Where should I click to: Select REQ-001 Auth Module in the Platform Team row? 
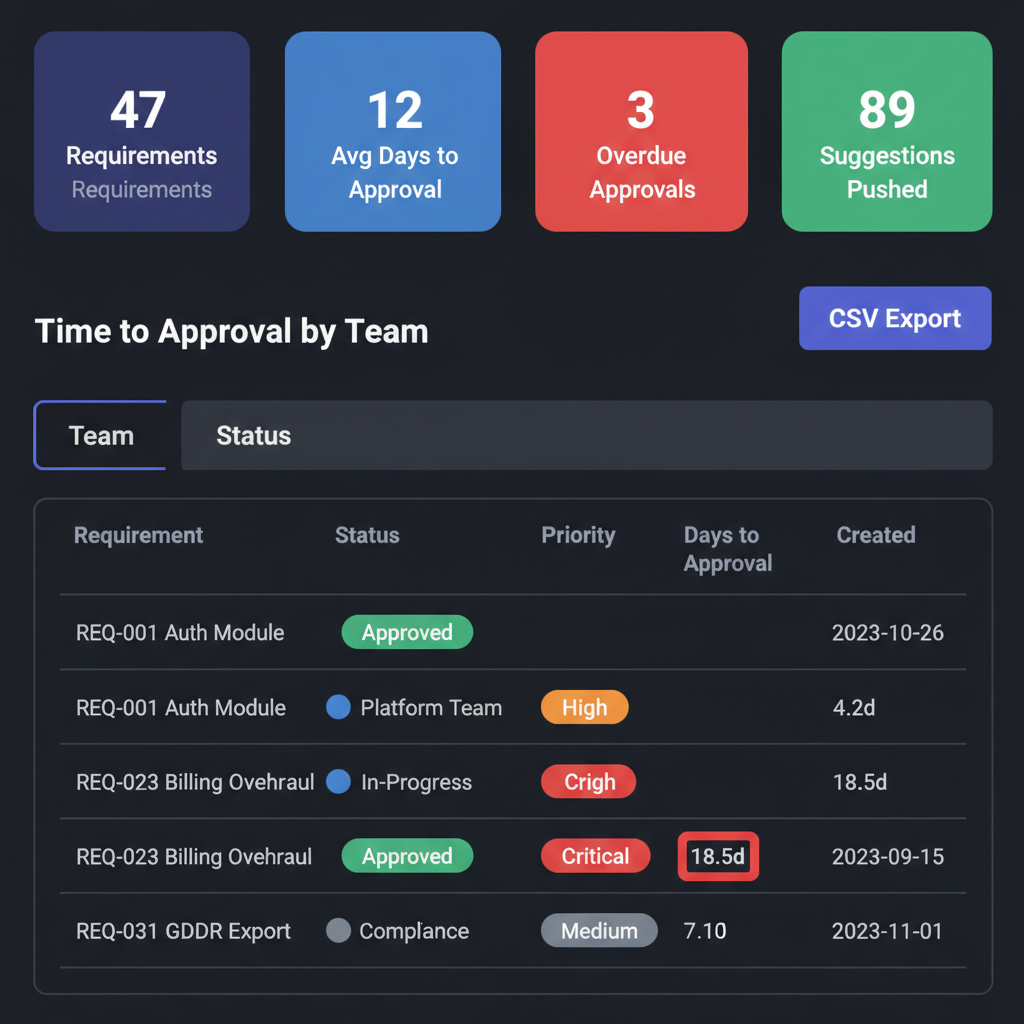click(x=181, y=708)
